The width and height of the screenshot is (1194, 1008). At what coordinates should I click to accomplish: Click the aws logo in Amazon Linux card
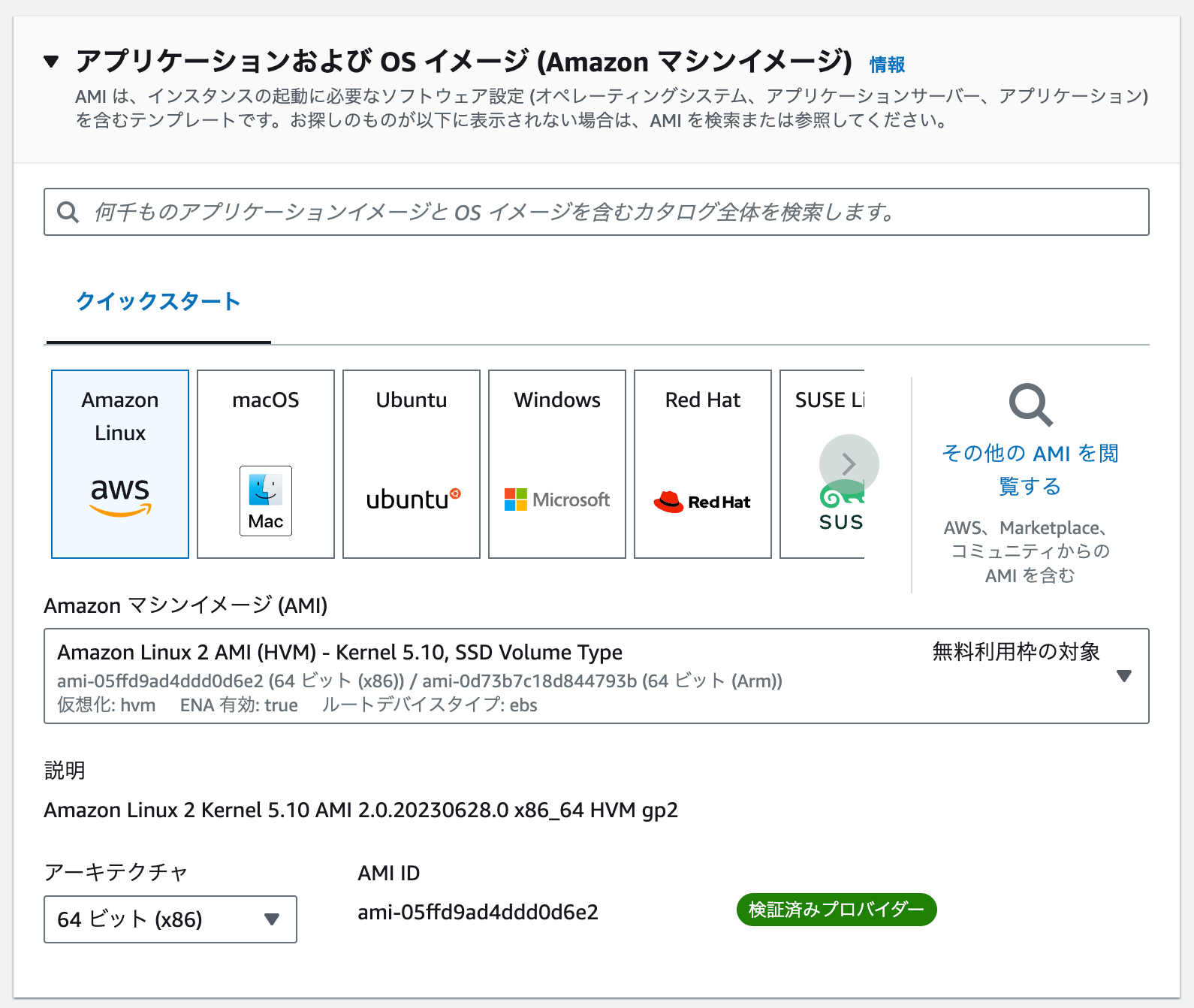coord(120,496)
